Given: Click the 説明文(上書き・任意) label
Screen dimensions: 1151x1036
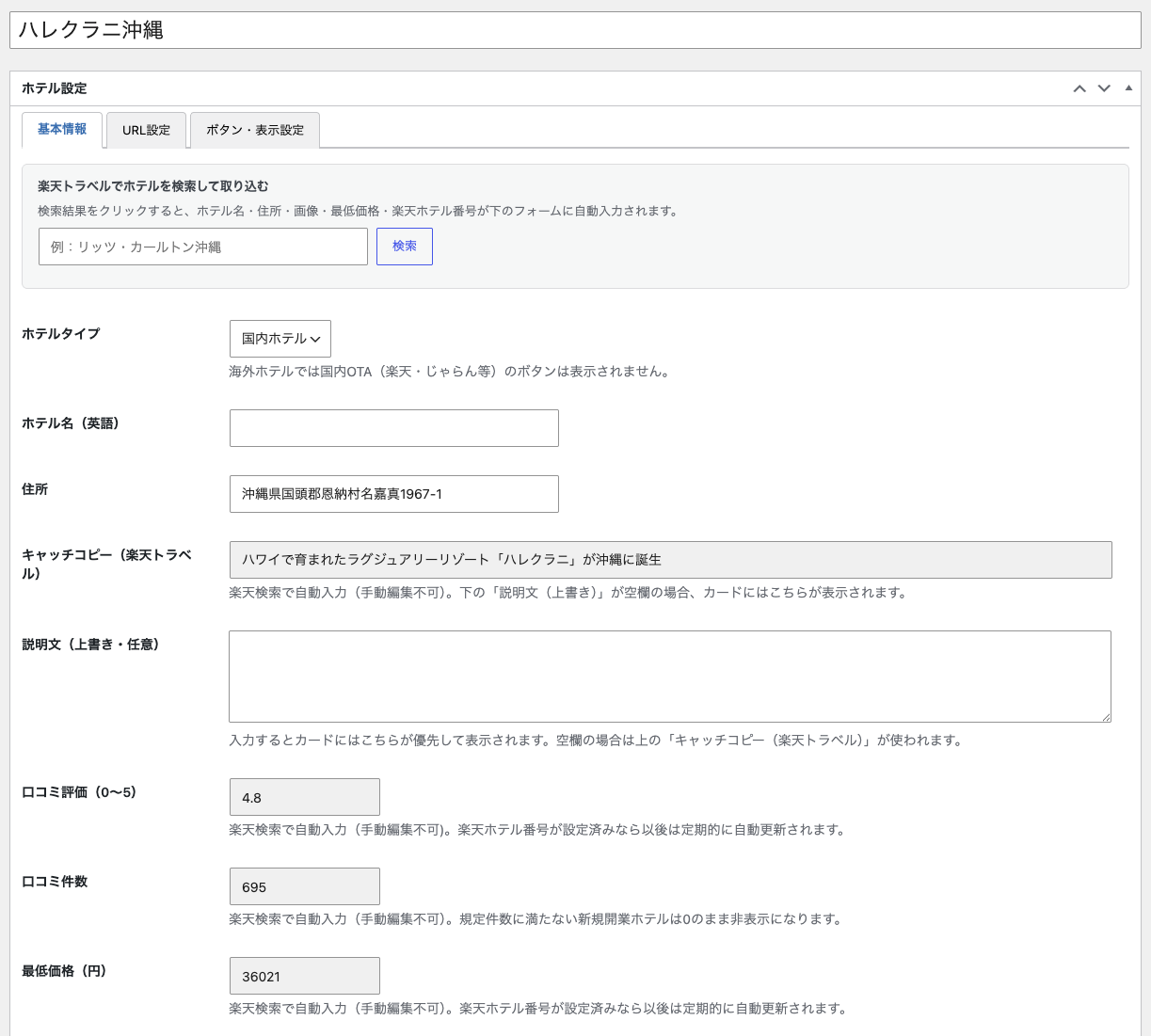Looking at the screenshot, I should click(91, 645).
